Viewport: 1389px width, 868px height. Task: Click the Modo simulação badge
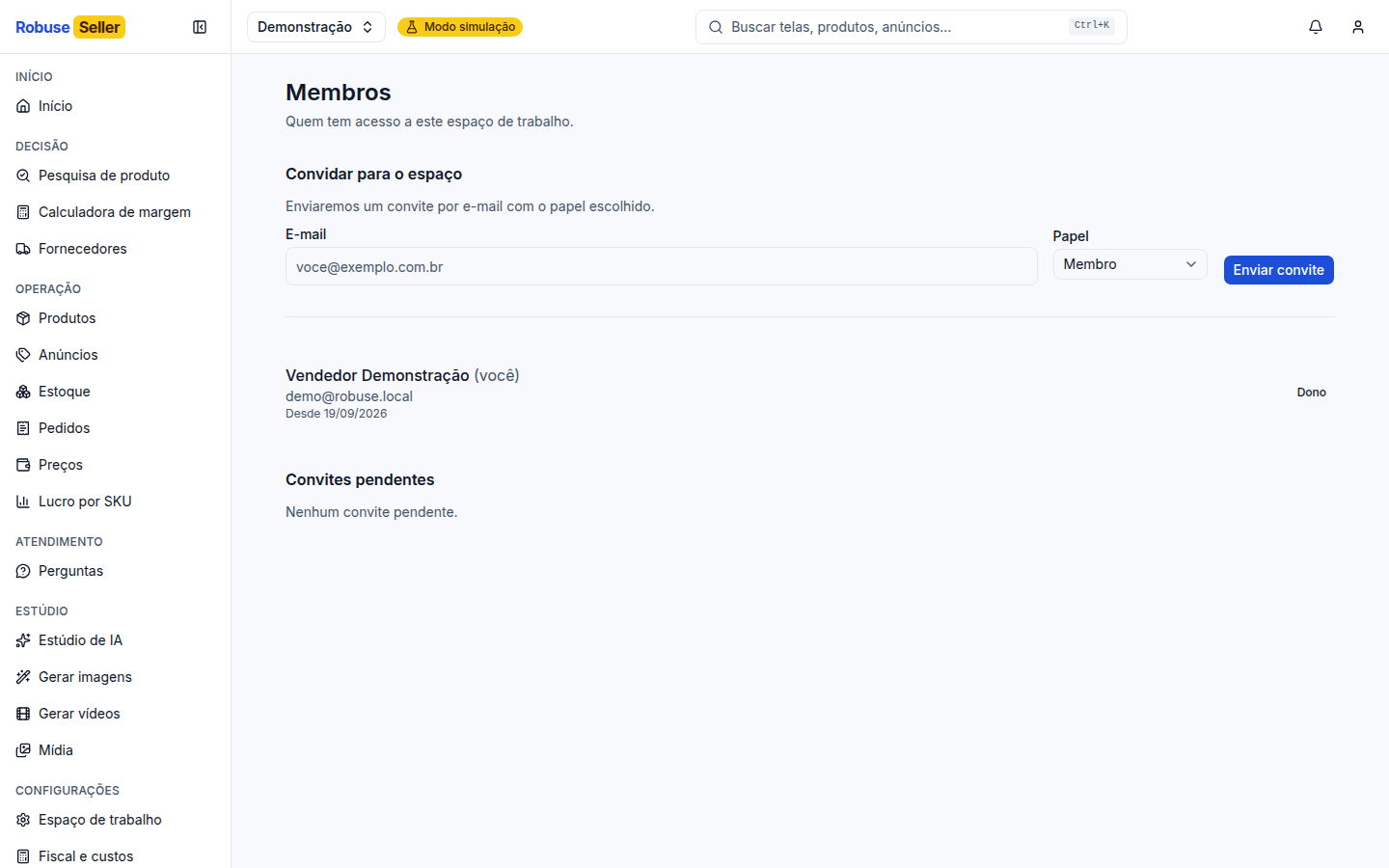tap(460, 27)
